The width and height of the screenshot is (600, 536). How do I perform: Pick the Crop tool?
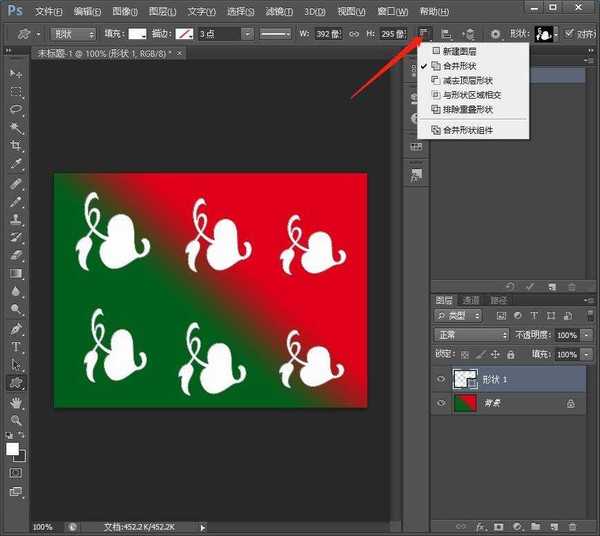click(16, 146)
